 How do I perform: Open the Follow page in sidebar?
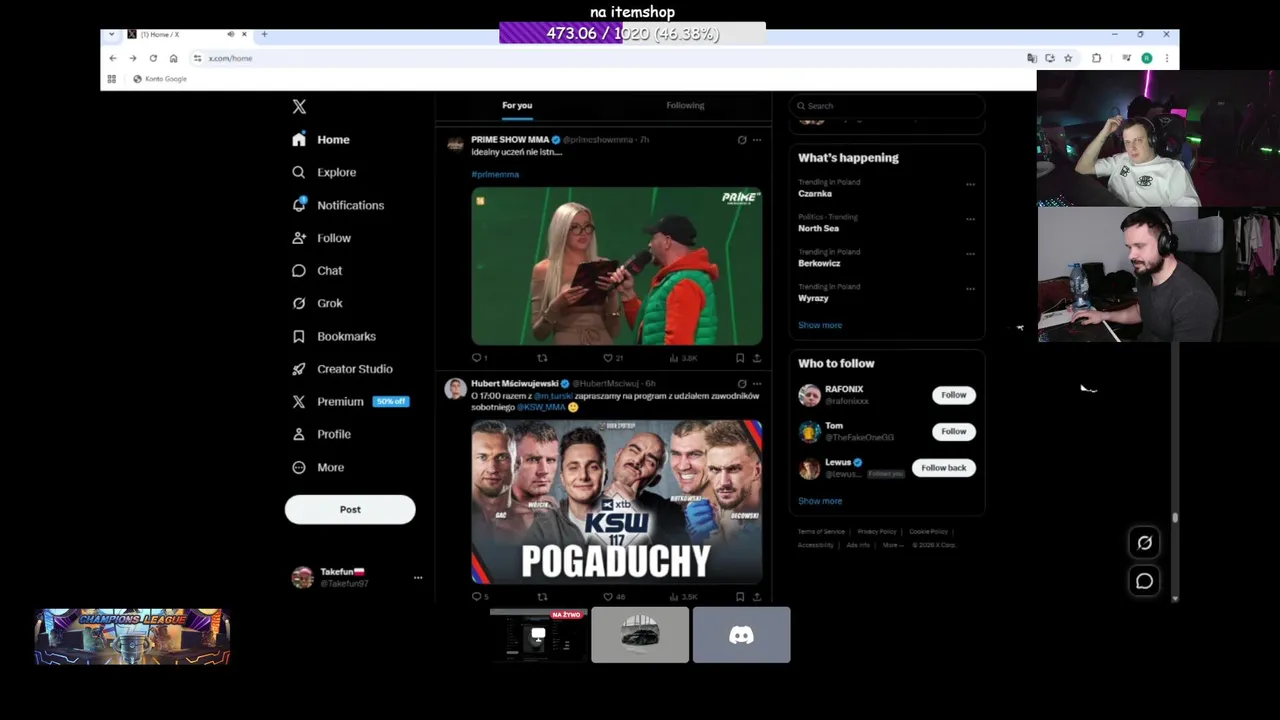[321, 238]
